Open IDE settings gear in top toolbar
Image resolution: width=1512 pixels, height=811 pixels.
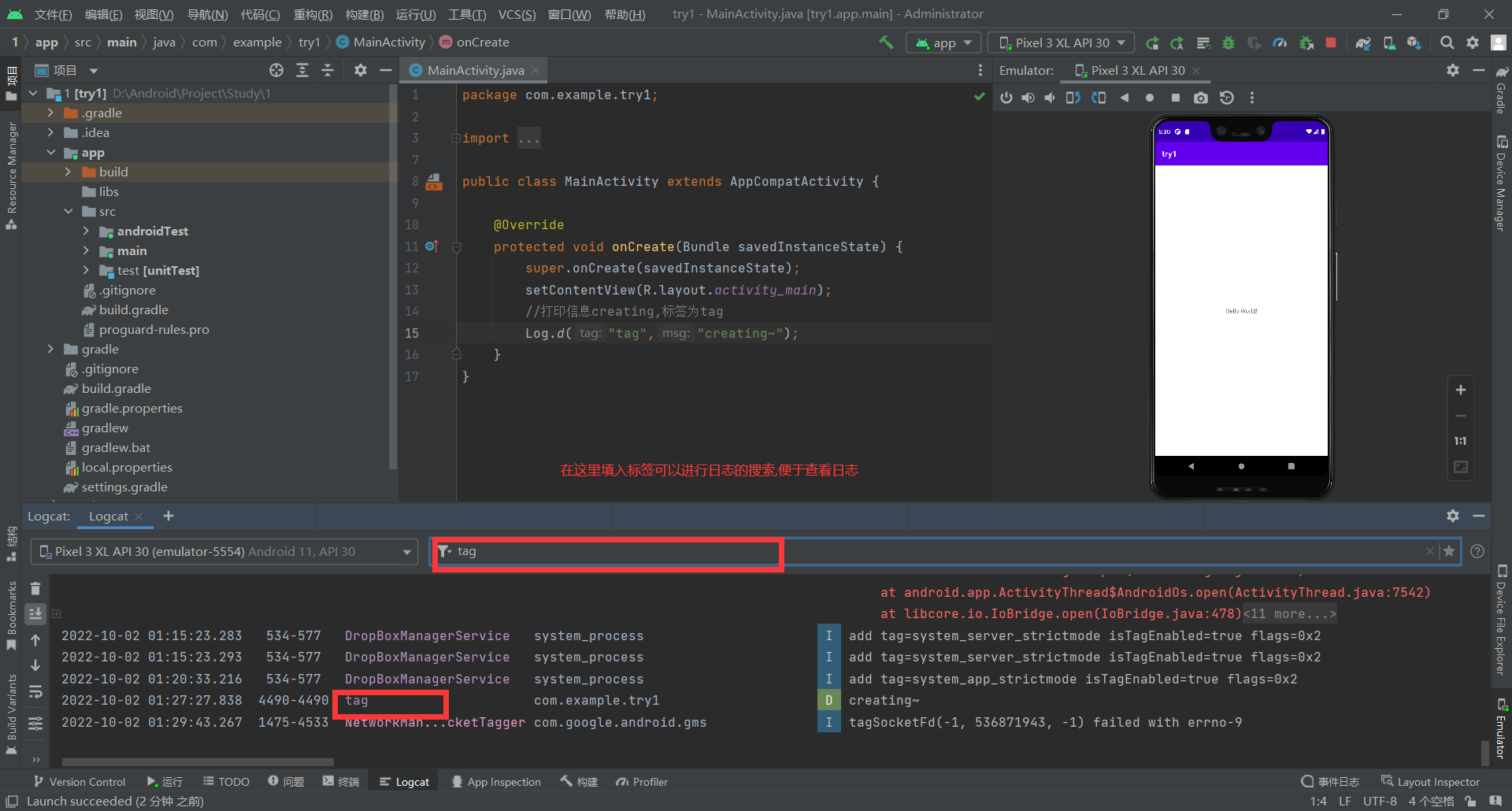(1472, 43)
